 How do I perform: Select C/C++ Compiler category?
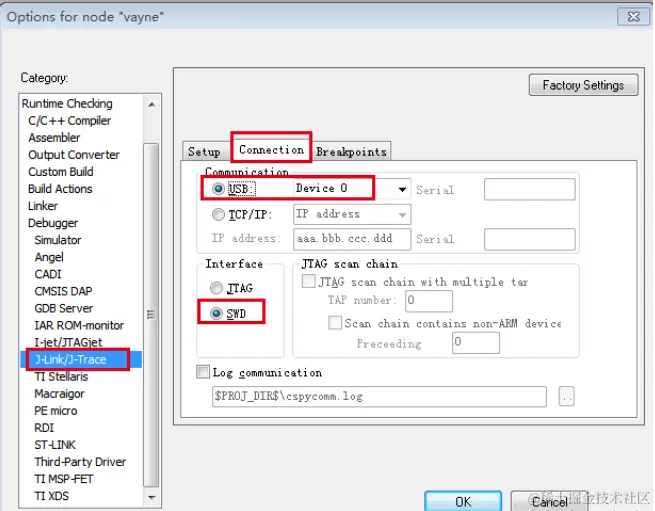pos(69,121)
